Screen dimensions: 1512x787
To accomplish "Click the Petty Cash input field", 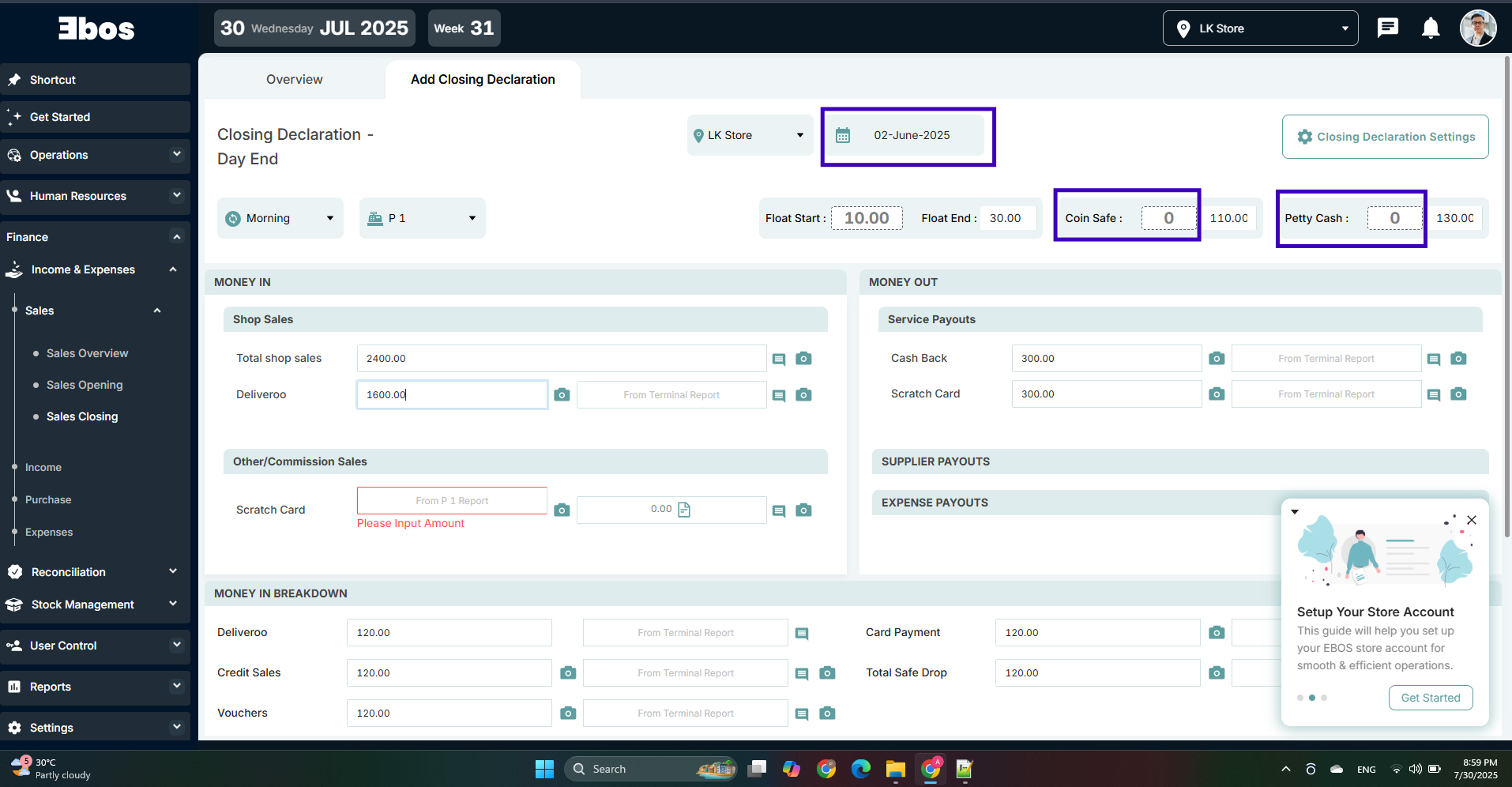I will tap(1394, 218).
